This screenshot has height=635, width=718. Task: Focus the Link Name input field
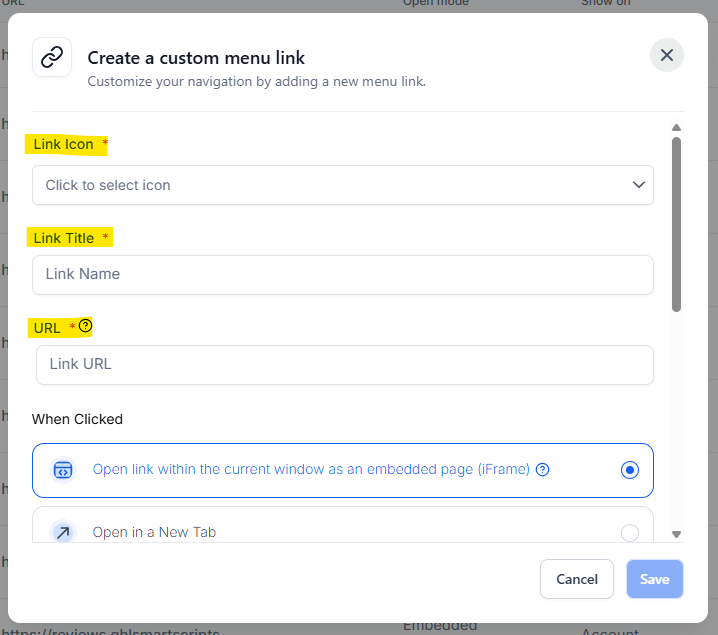(x=343, y=274)
